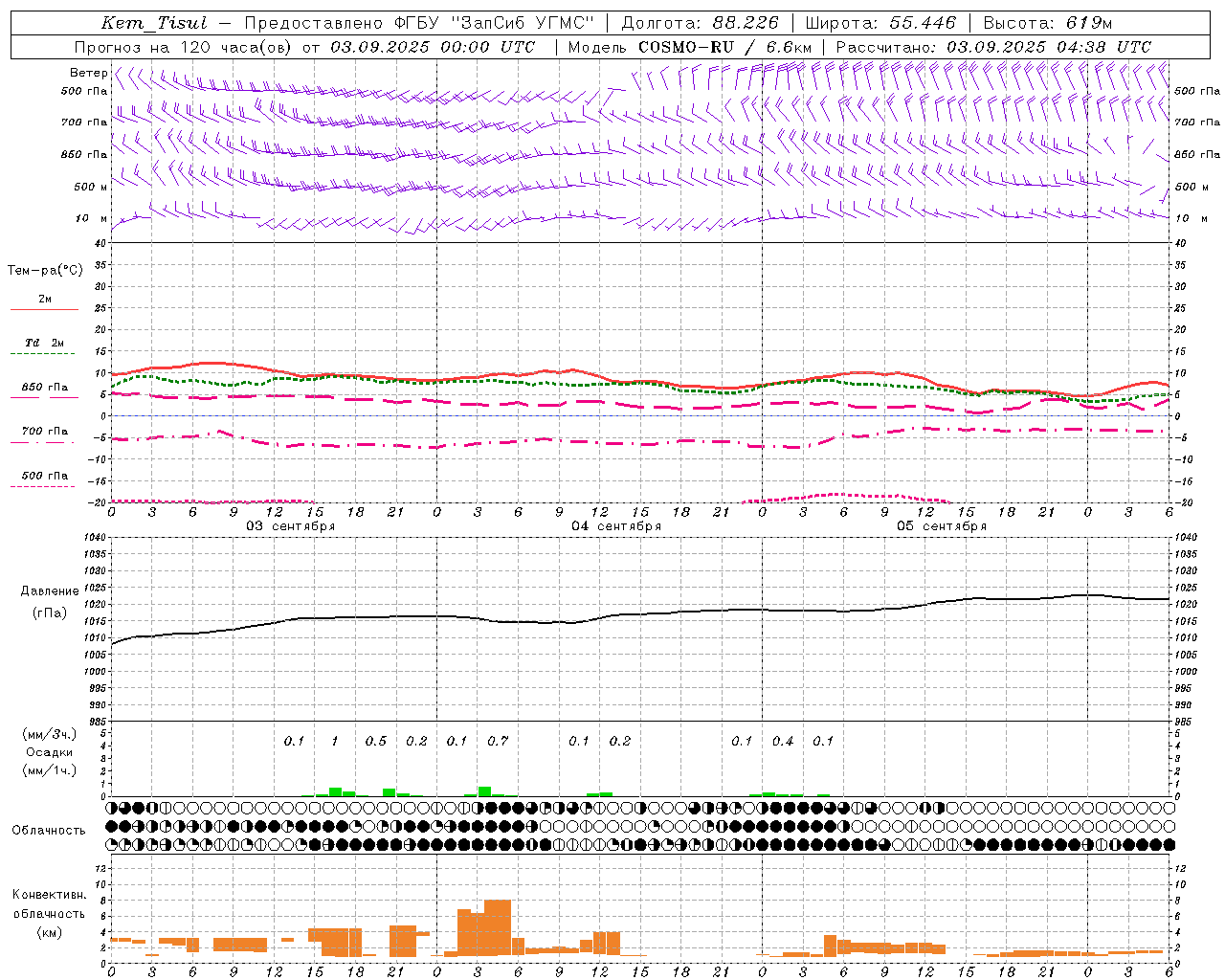
Task: Click the 'Конвективн.' convective cloud label
Action: tap(50, 895)
